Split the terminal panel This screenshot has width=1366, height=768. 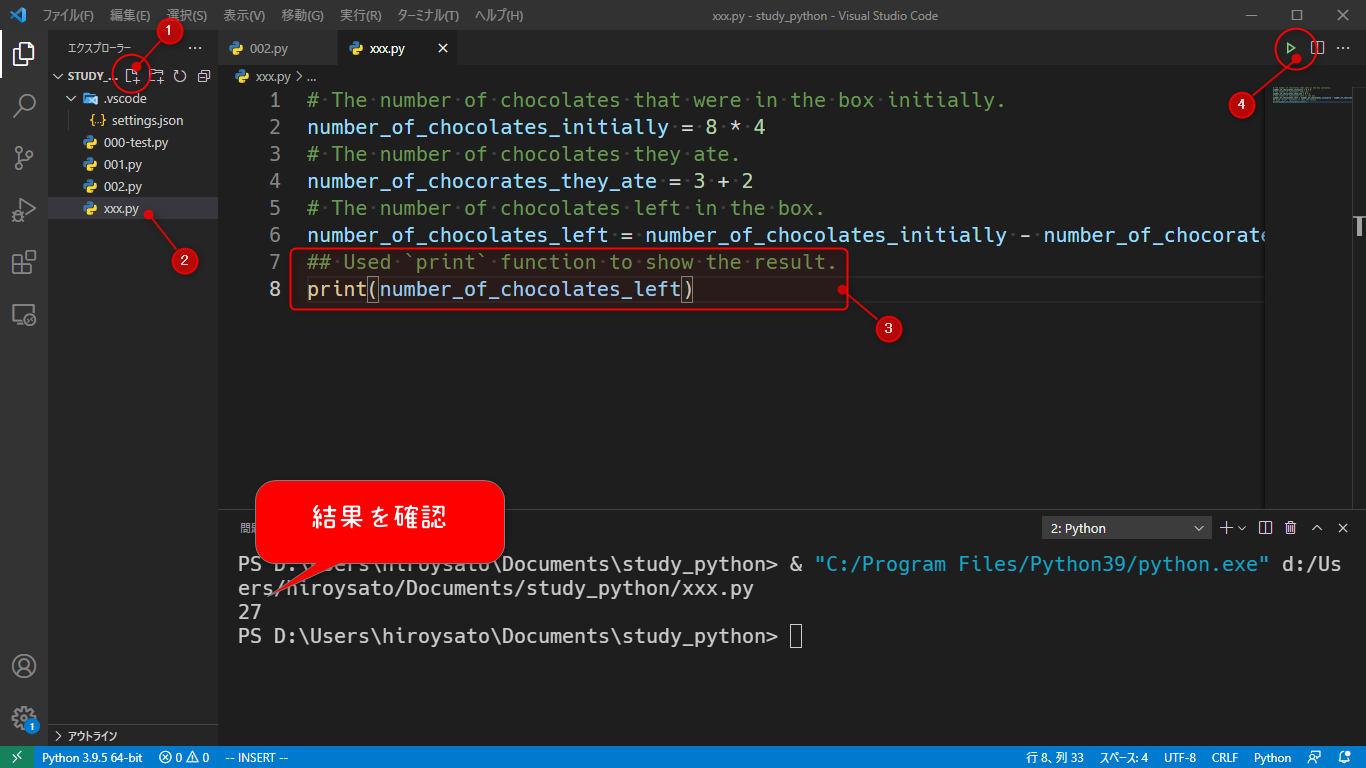(x=1265, y=527)
